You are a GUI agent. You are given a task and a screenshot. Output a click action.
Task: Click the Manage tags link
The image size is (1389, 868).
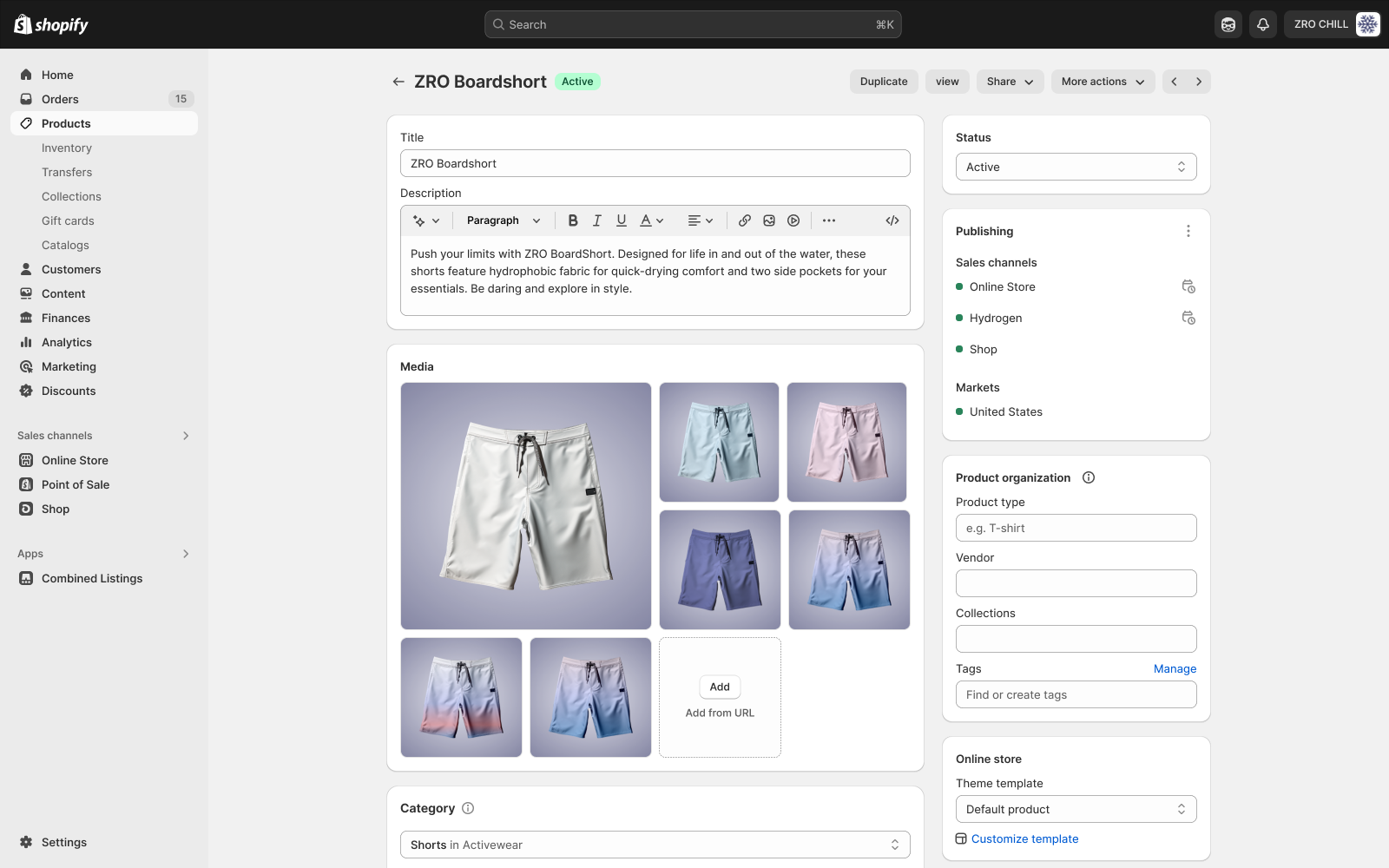1175,668
